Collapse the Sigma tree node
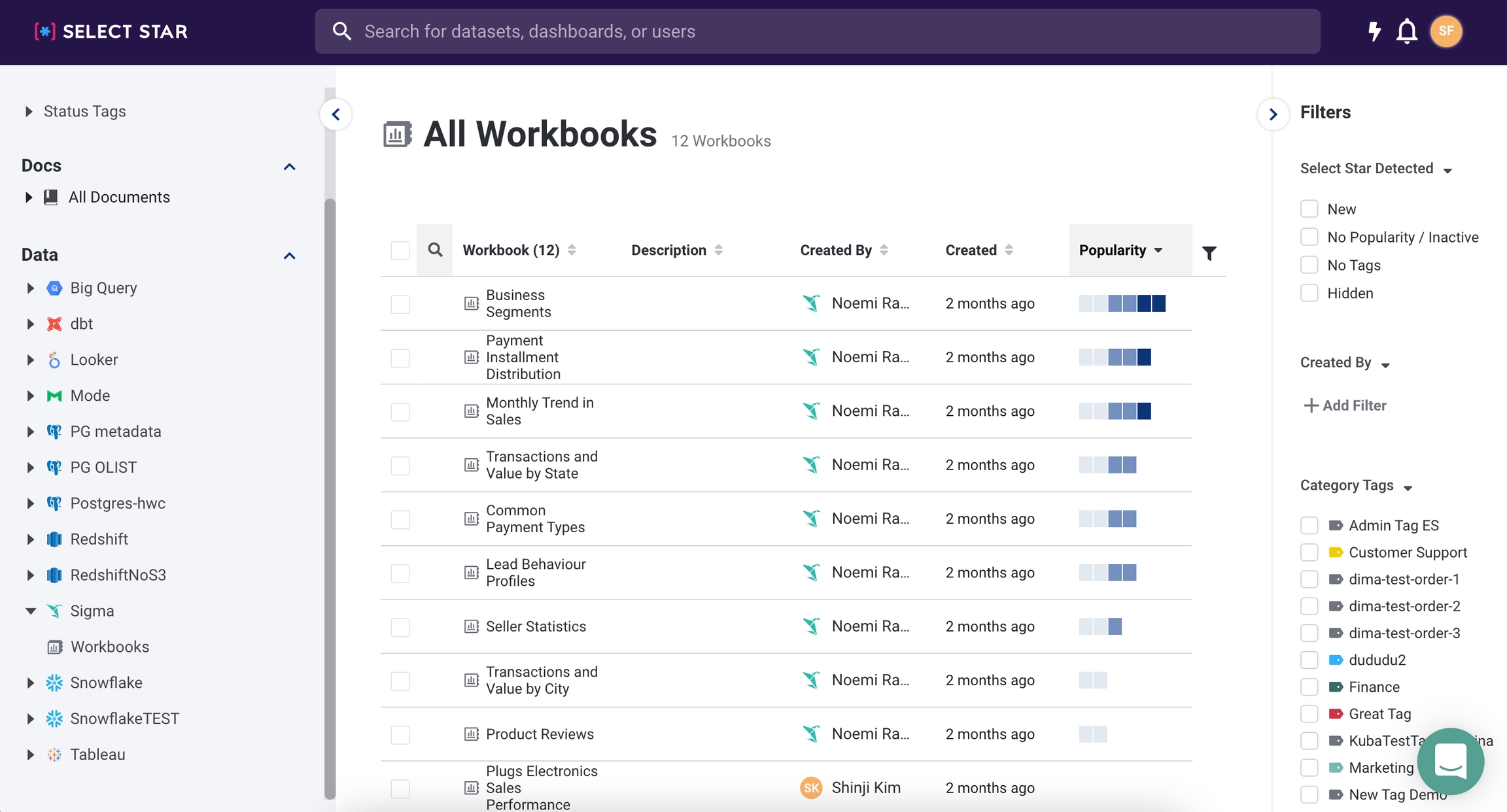This screenshot has height=812, width=1507. [x=30, y=611]
